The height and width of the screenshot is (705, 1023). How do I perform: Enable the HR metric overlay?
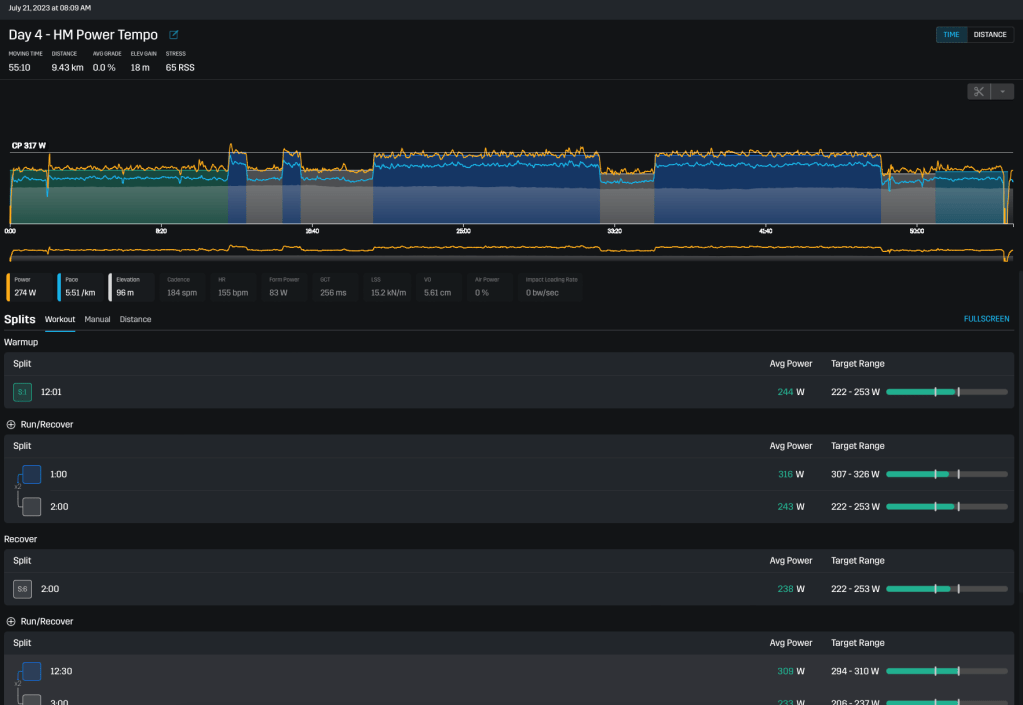coord(233,287)
